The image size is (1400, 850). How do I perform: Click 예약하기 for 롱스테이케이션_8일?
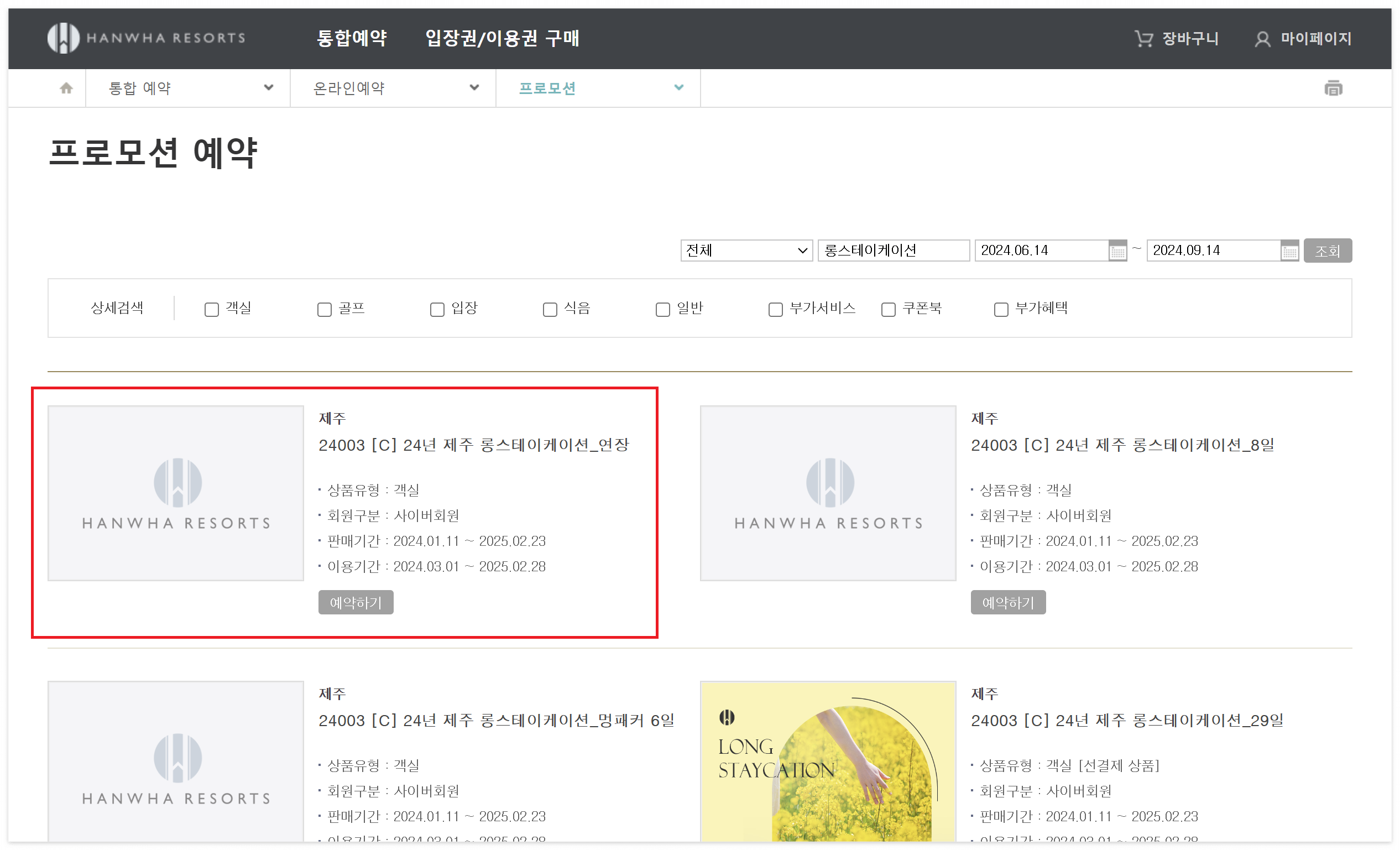[1007, 602]
